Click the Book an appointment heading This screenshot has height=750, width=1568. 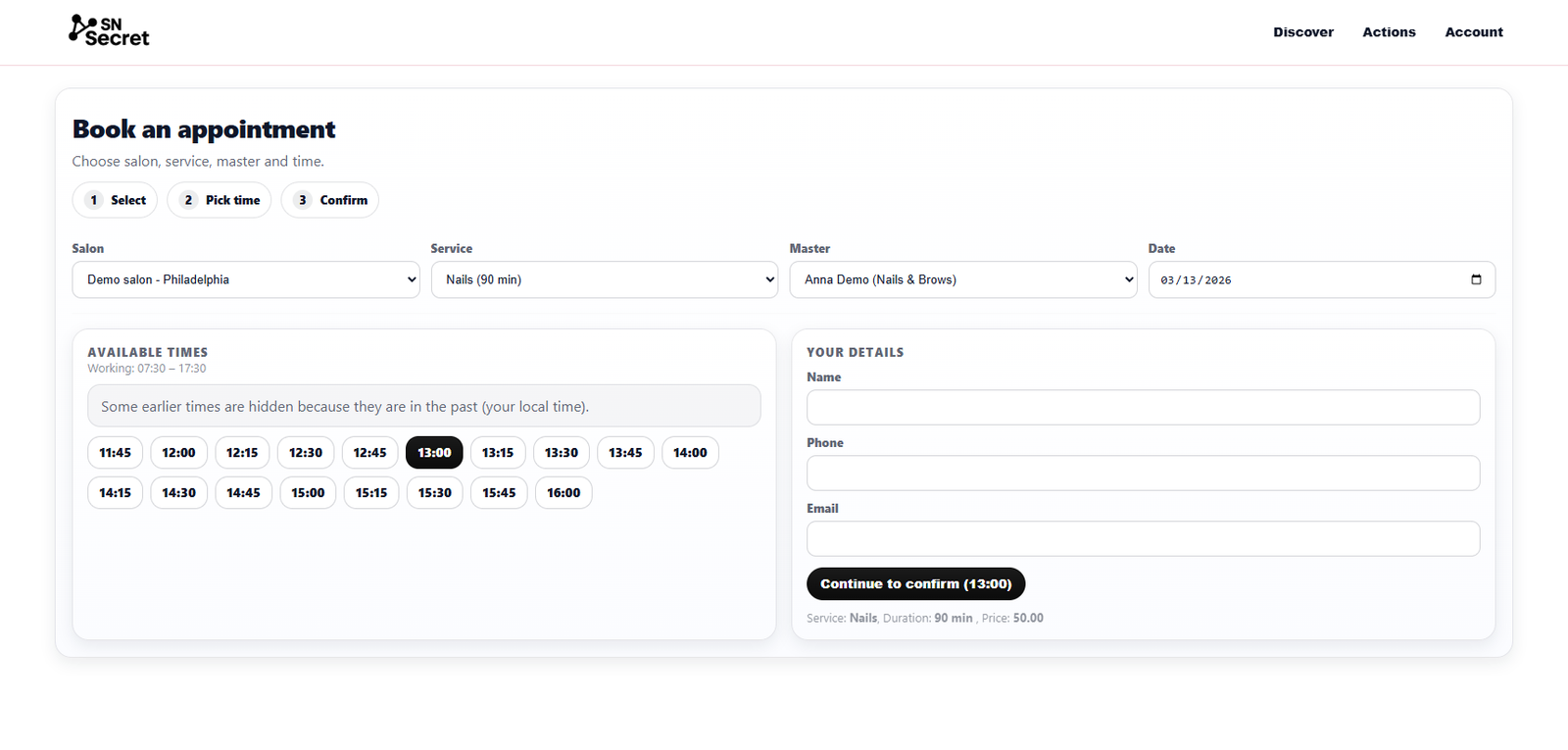coord(204,129)
